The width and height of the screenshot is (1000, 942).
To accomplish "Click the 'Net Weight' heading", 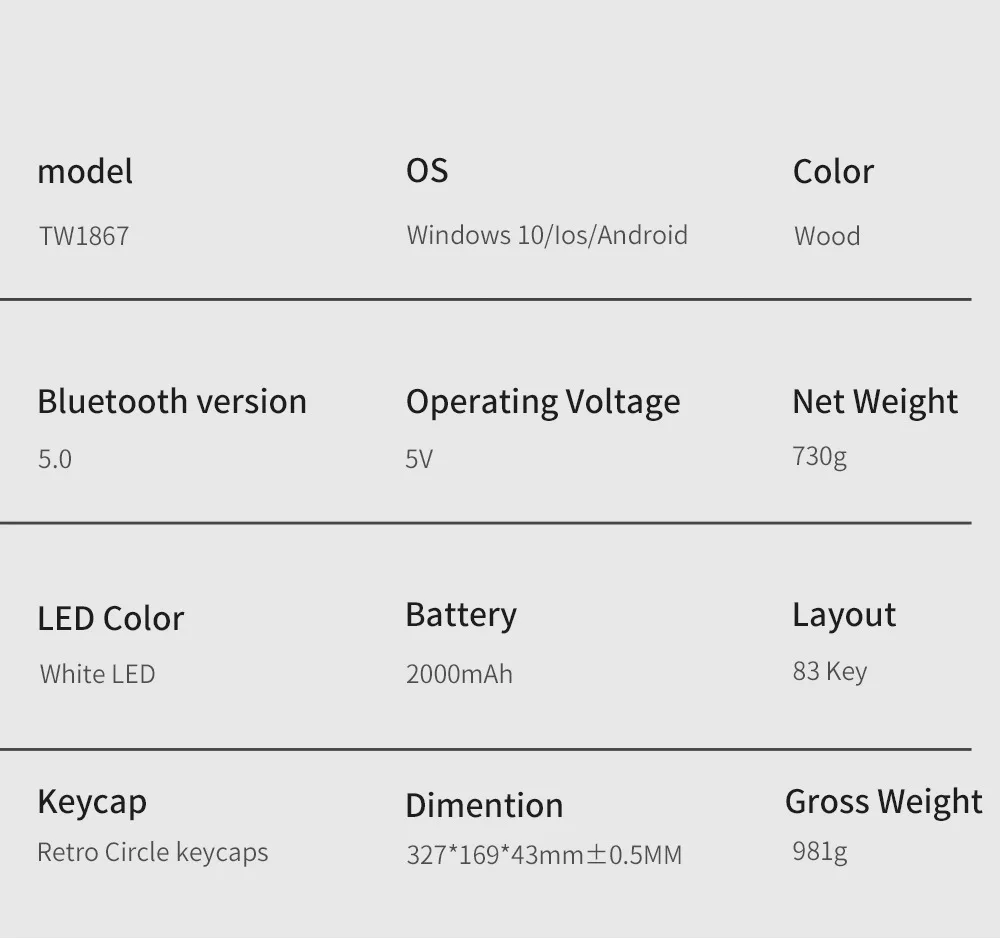I will [x=875, y=402].
